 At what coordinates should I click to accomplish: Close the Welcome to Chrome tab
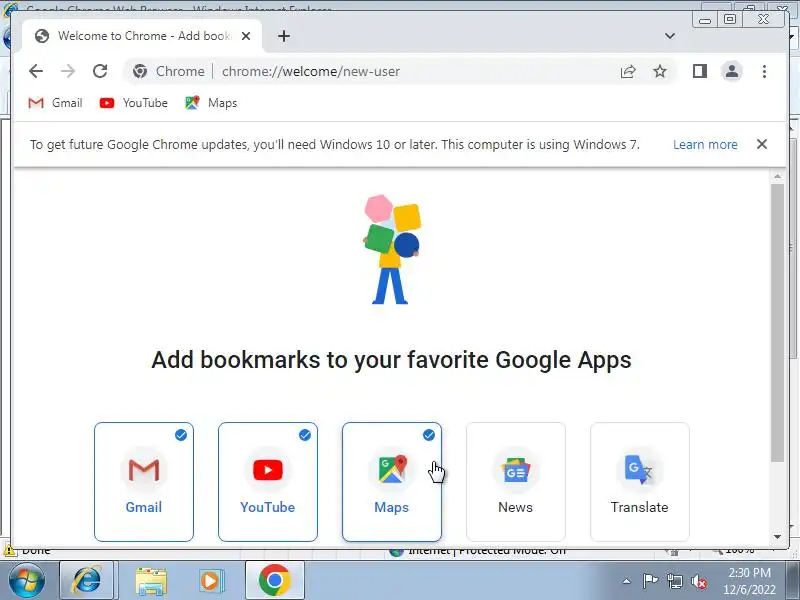(x=246, y=36)
